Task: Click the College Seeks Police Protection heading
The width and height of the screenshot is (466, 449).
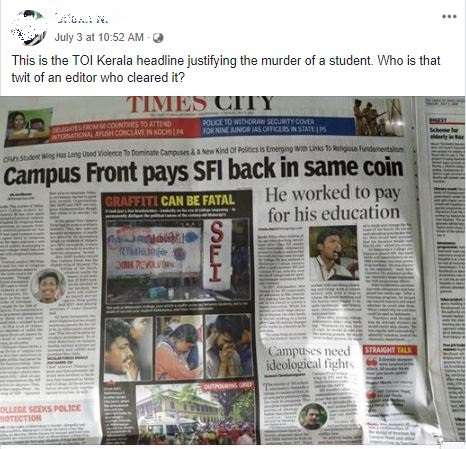Action: tap(40, 412)
